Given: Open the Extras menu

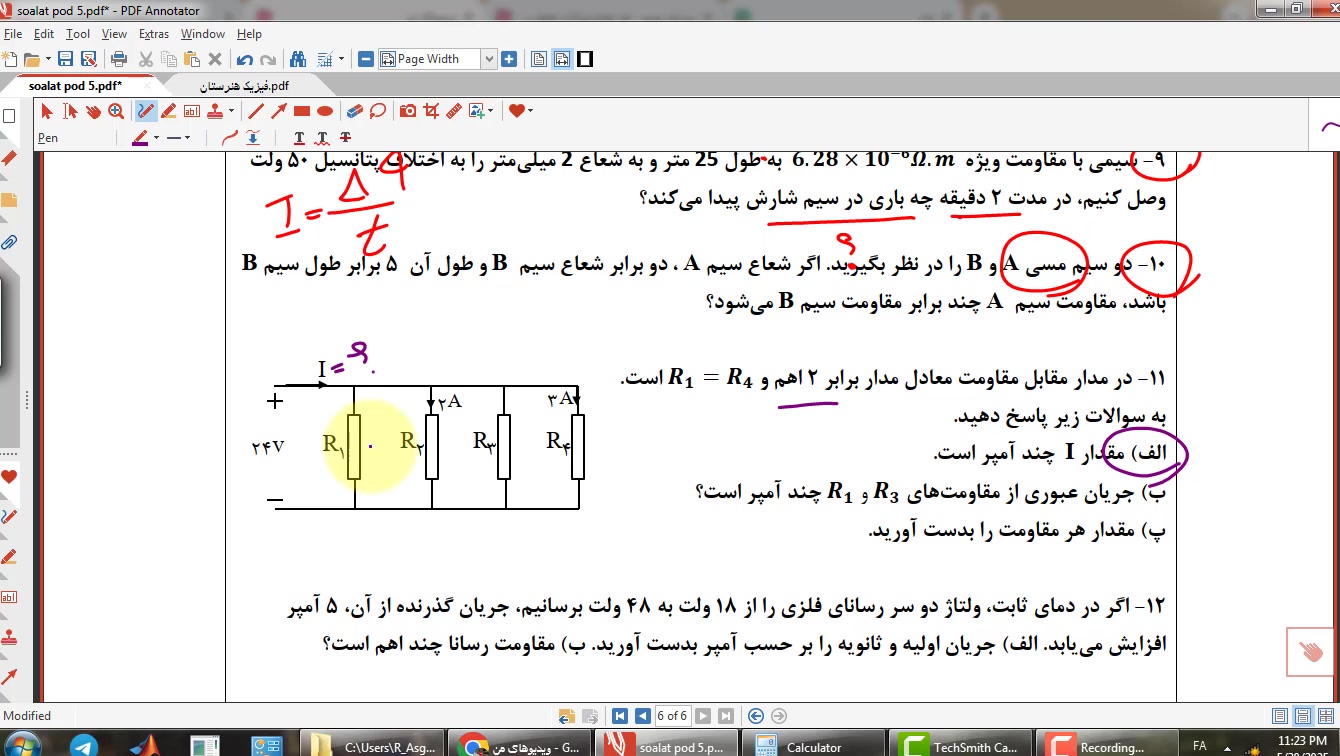Looking at the screenshot, I should point(154,34).
